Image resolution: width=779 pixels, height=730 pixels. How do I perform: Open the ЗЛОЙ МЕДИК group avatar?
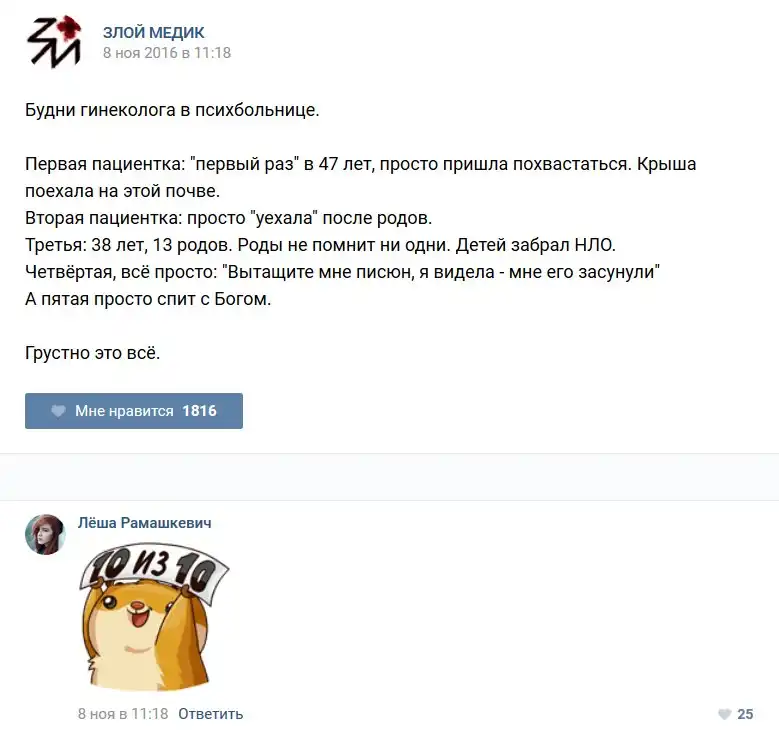54,42
